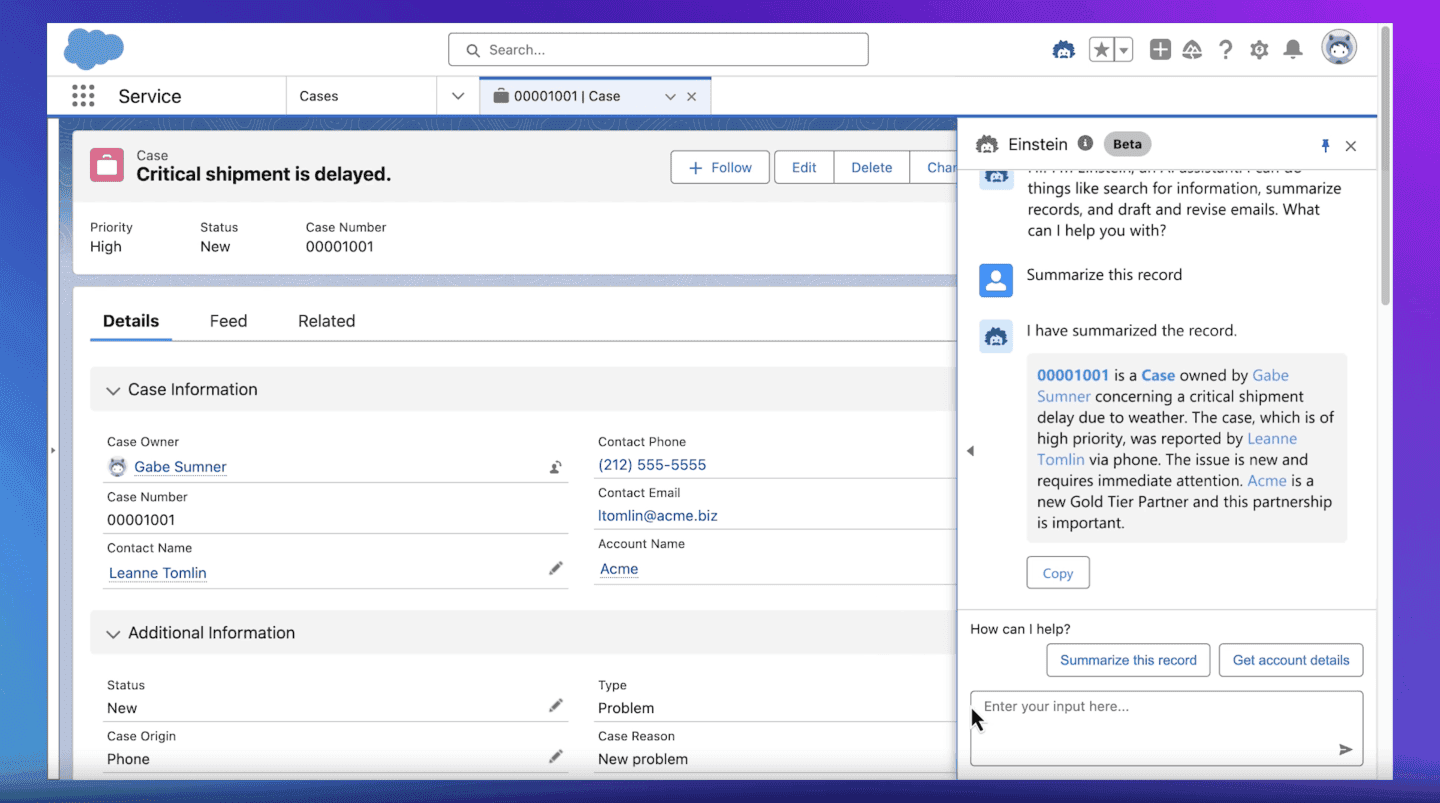The height and width of the screenshot is (803, 1440).
Task: Click the 'New problem' Case Reason value
Action: point(643,759)
